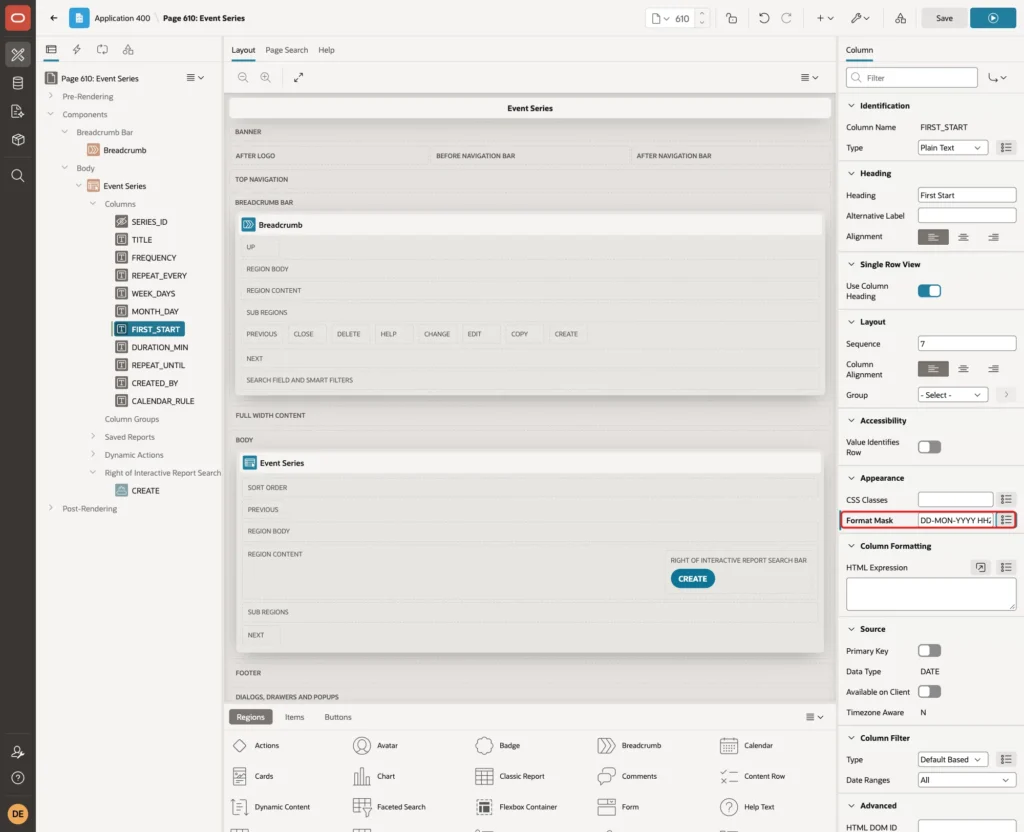Viewport: 1024px width, 832px height.
Task: Open the Page Search tab
Action: pyautogui.click(x=286, y=50)
